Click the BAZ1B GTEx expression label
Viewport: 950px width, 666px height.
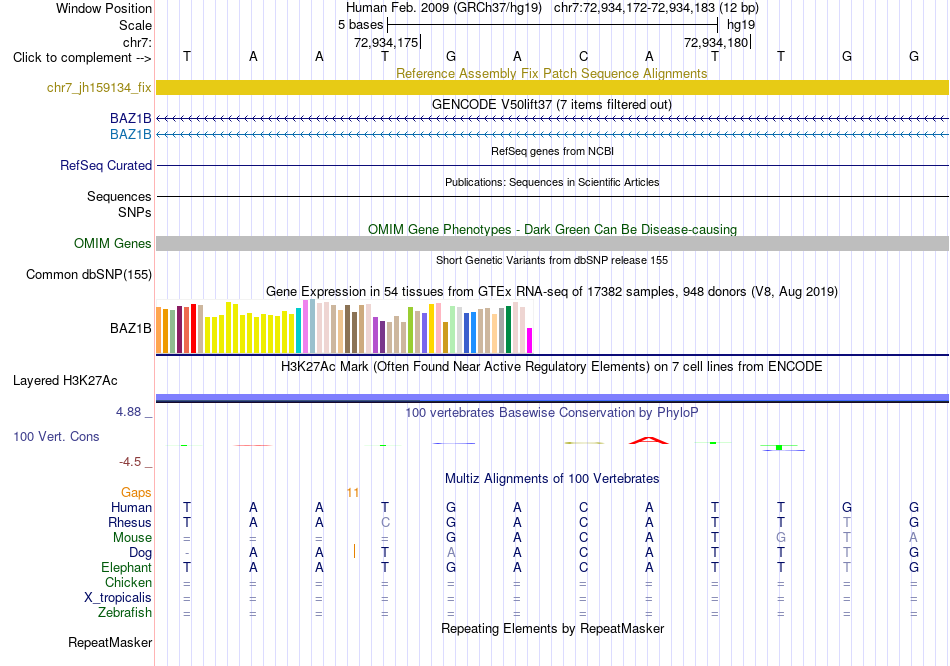pos(130,328)
